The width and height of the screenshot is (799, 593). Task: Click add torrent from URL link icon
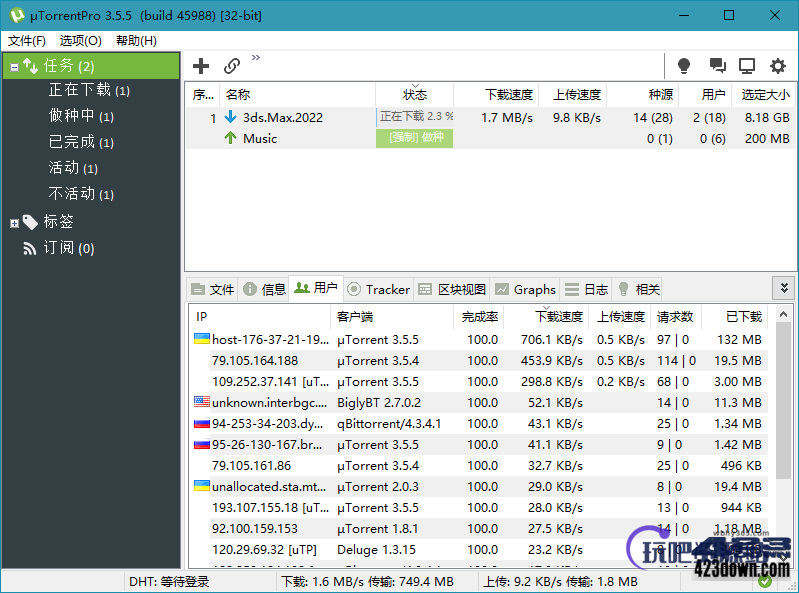232,66
